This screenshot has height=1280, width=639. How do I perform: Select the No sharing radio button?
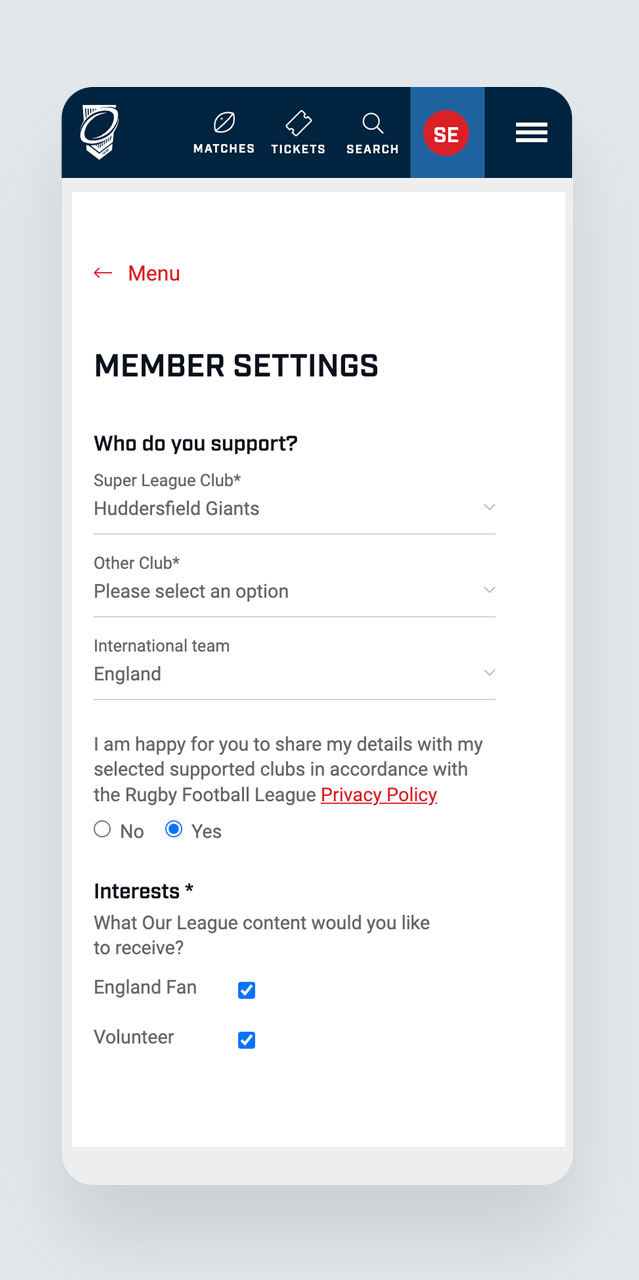point(102,828)
